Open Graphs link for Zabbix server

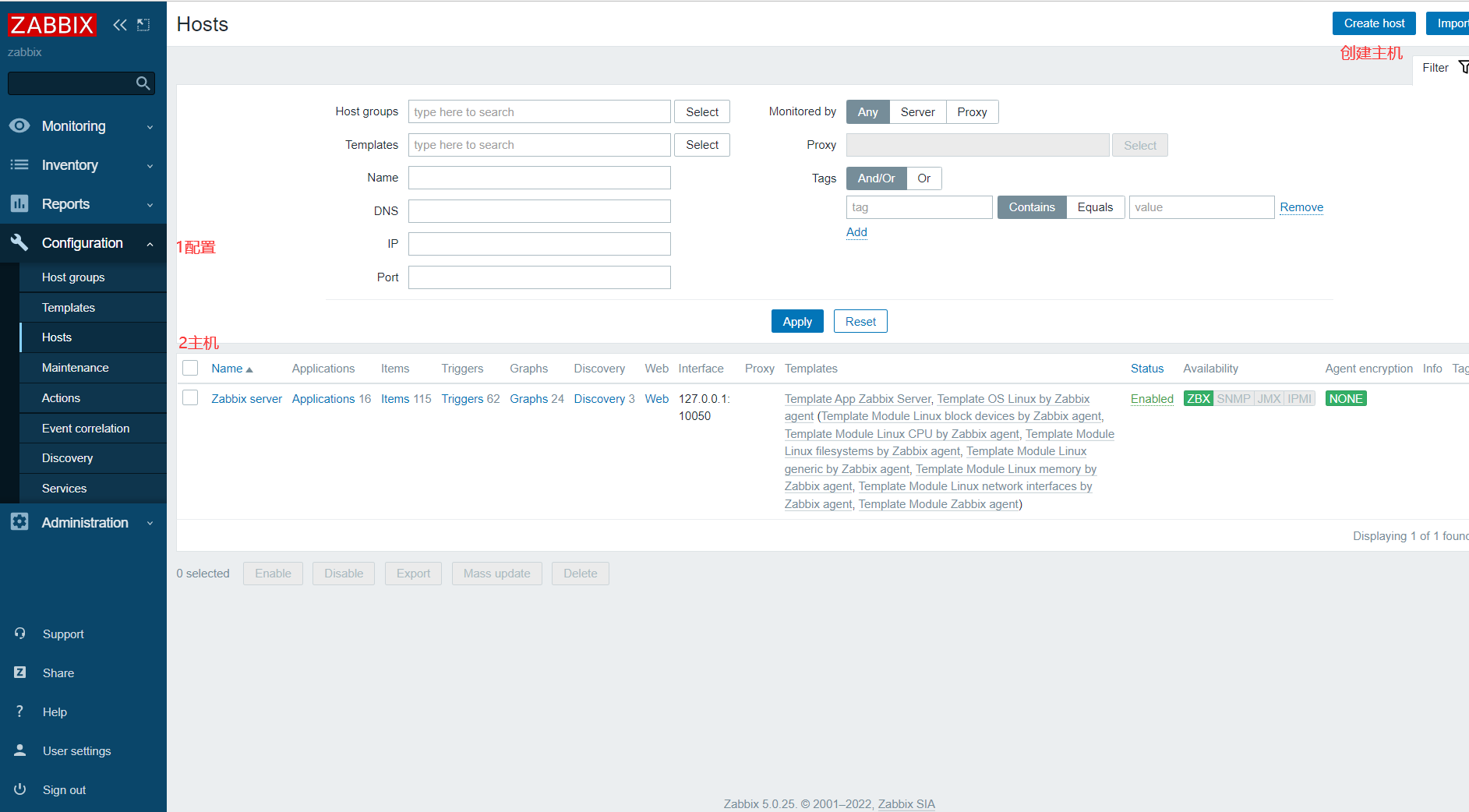pos(529,399)
